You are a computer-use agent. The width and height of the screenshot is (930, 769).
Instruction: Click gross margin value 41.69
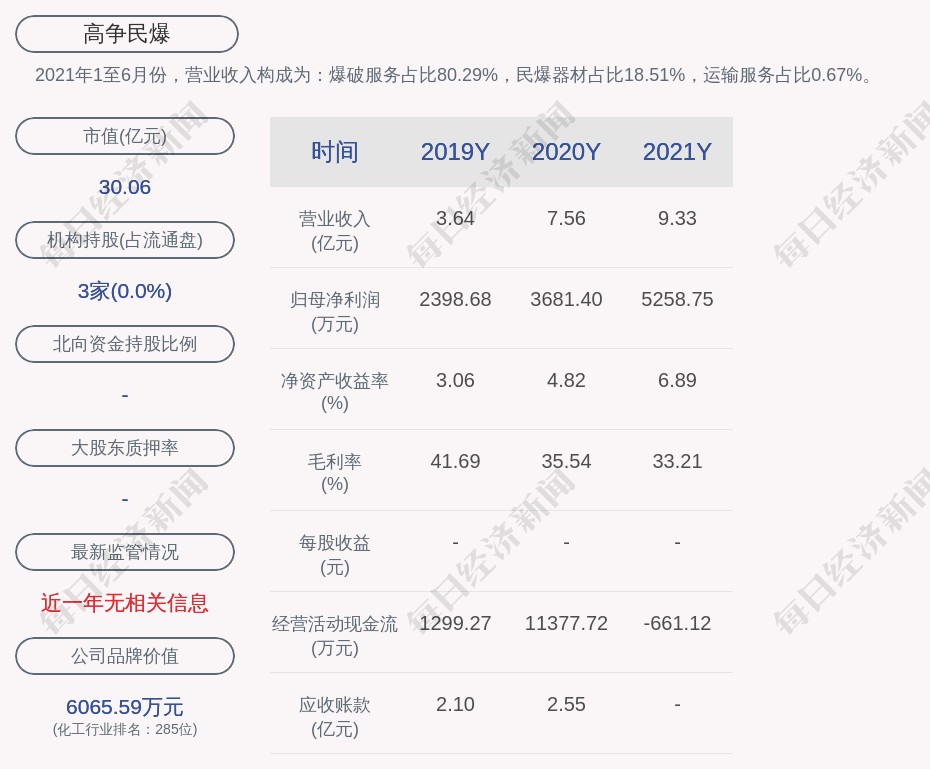click(455, 461)
